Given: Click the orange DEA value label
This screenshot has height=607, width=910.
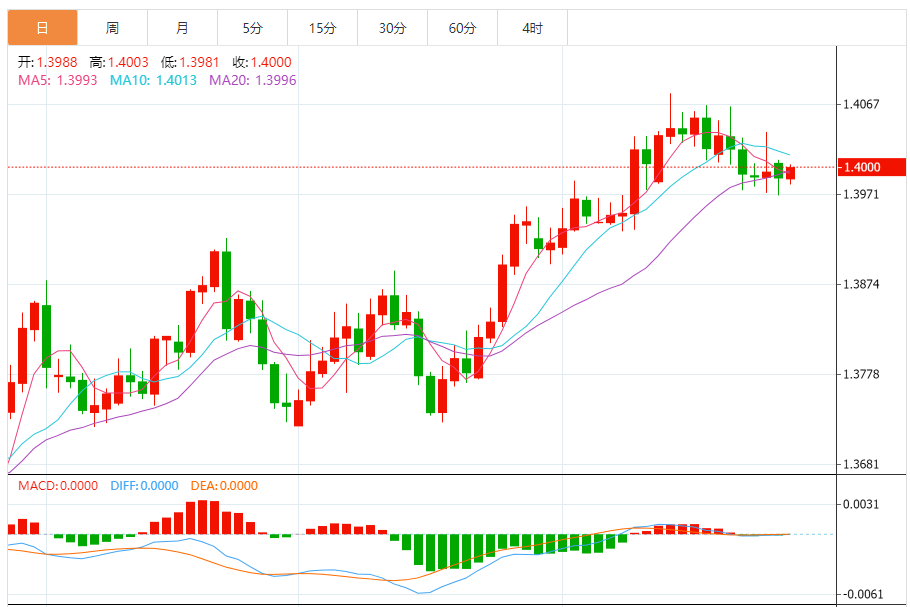Looking at the screenshot, I should [x=222, y=486].
